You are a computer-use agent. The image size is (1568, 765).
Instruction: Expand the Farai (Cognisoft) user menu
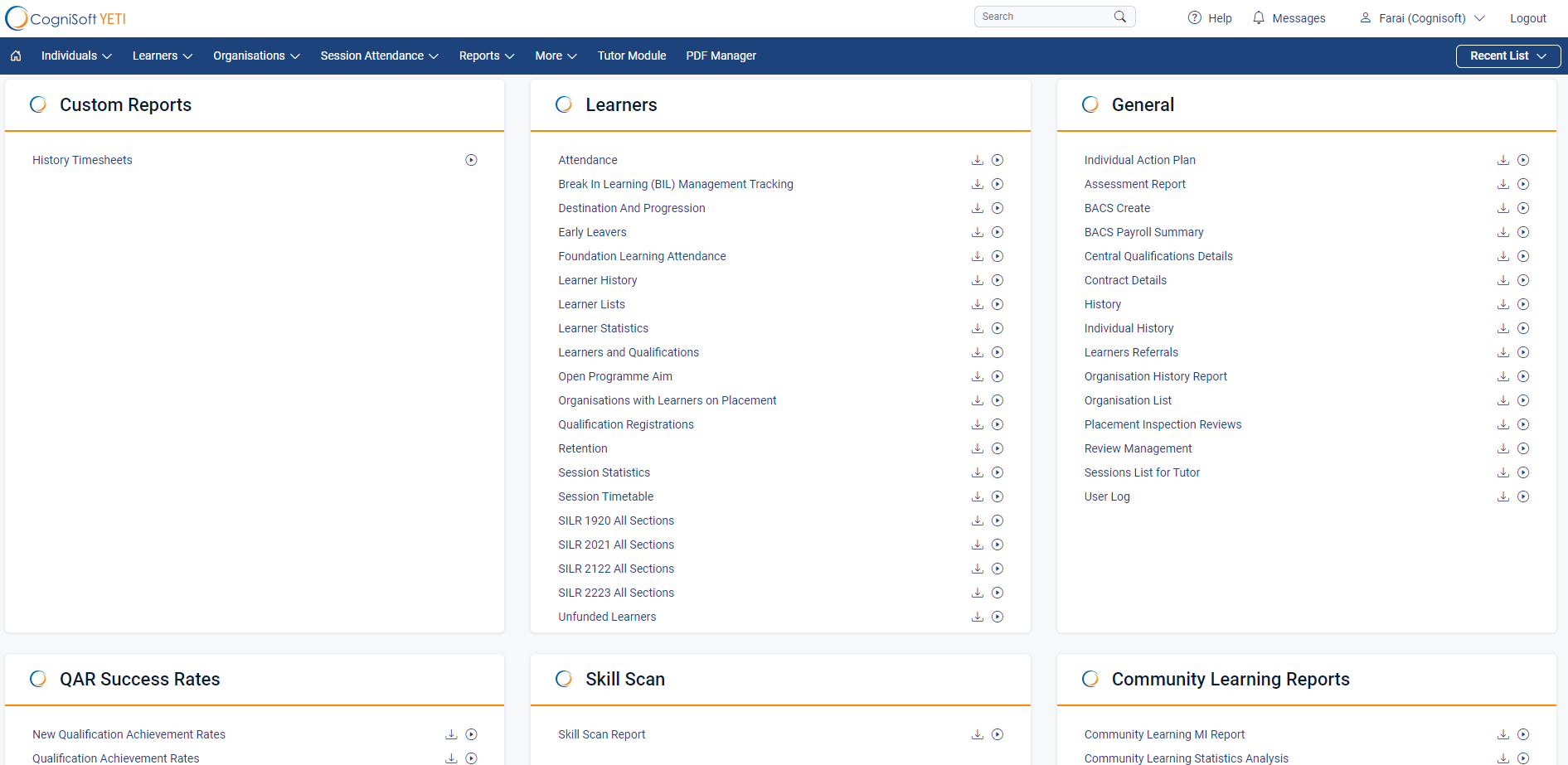pos(1420,17)
